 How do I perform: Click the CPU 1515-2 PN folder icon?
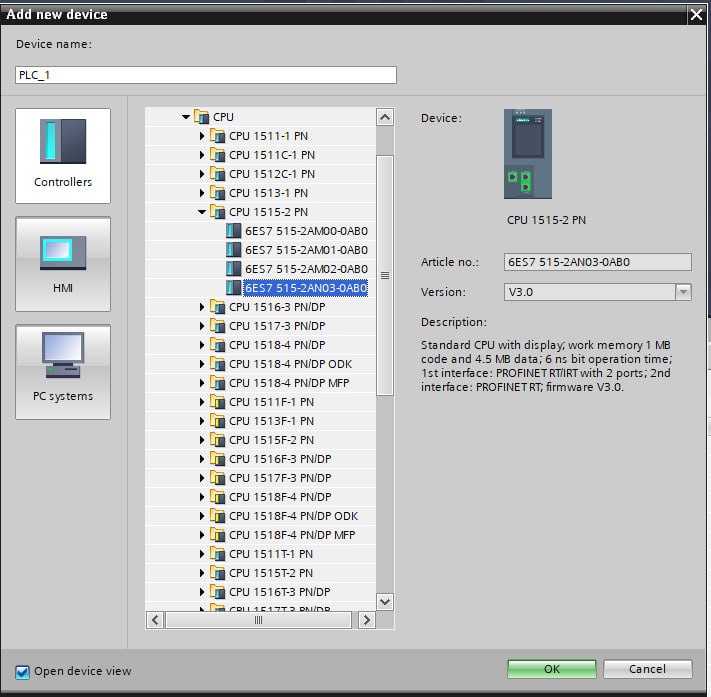pos(218,212)
